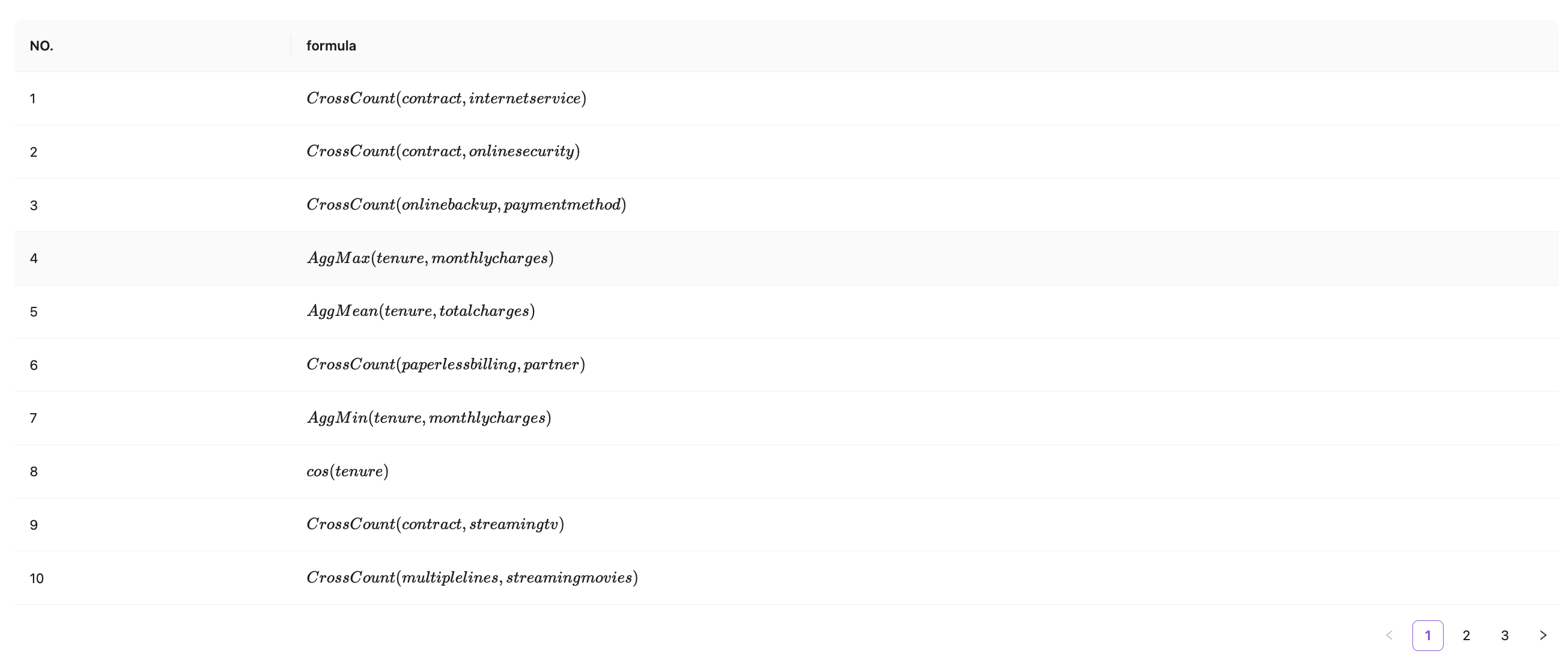Click the AggMean(tenure, totalcharges) formula

click(x=421, y=312)
